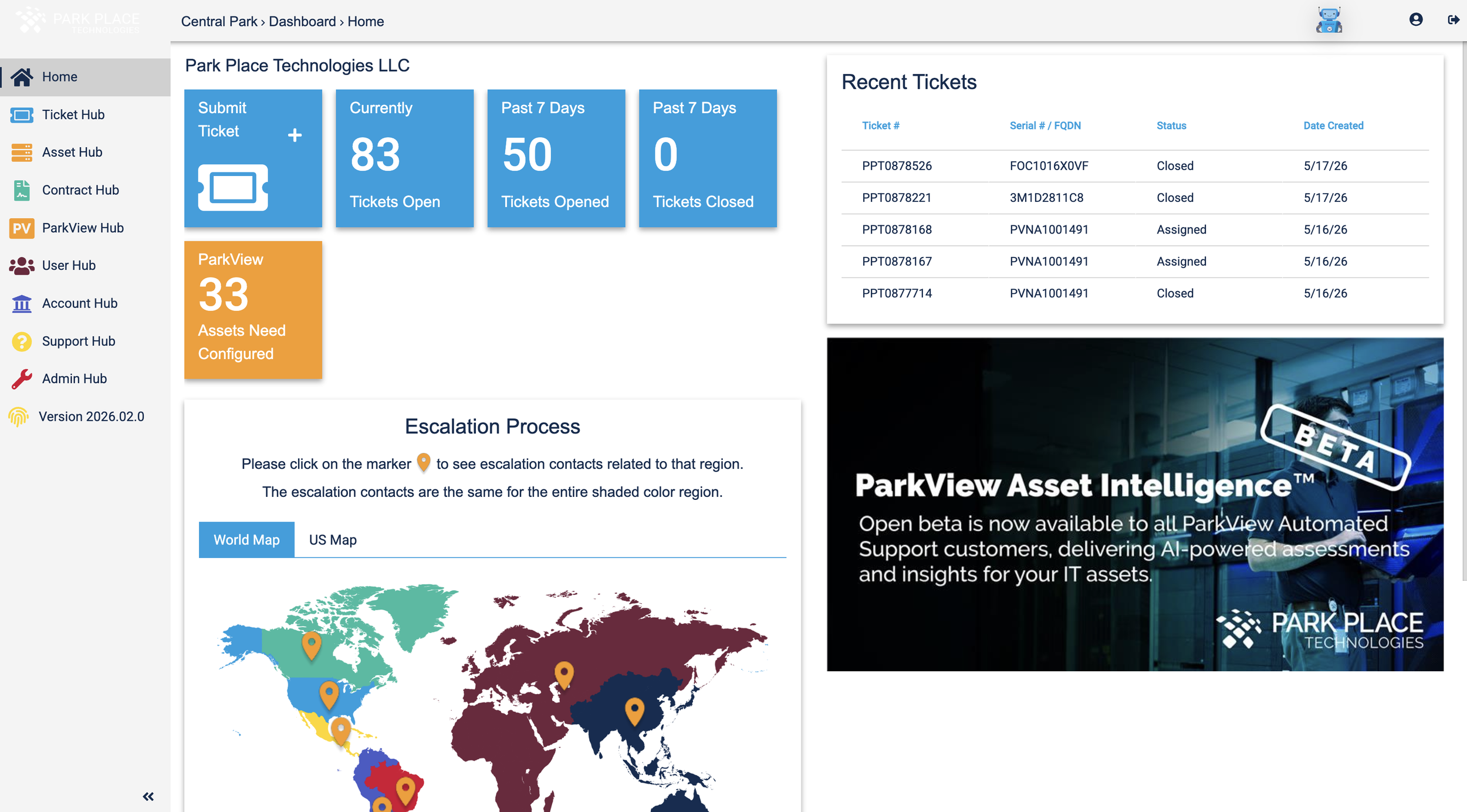Viewport: 1467px width, 812px height.
Task: Open the 83 Tickets Open tile
Action: tap(404, 158)
